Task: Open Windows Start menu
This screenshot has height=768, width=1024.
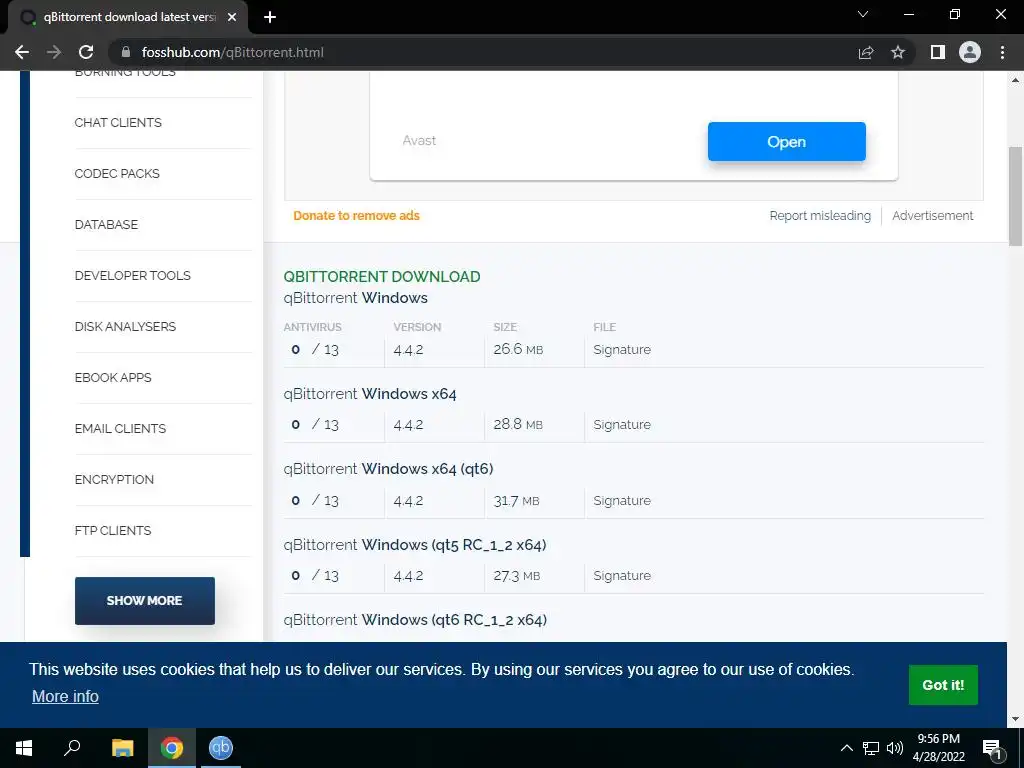Action: coord(24,748)
